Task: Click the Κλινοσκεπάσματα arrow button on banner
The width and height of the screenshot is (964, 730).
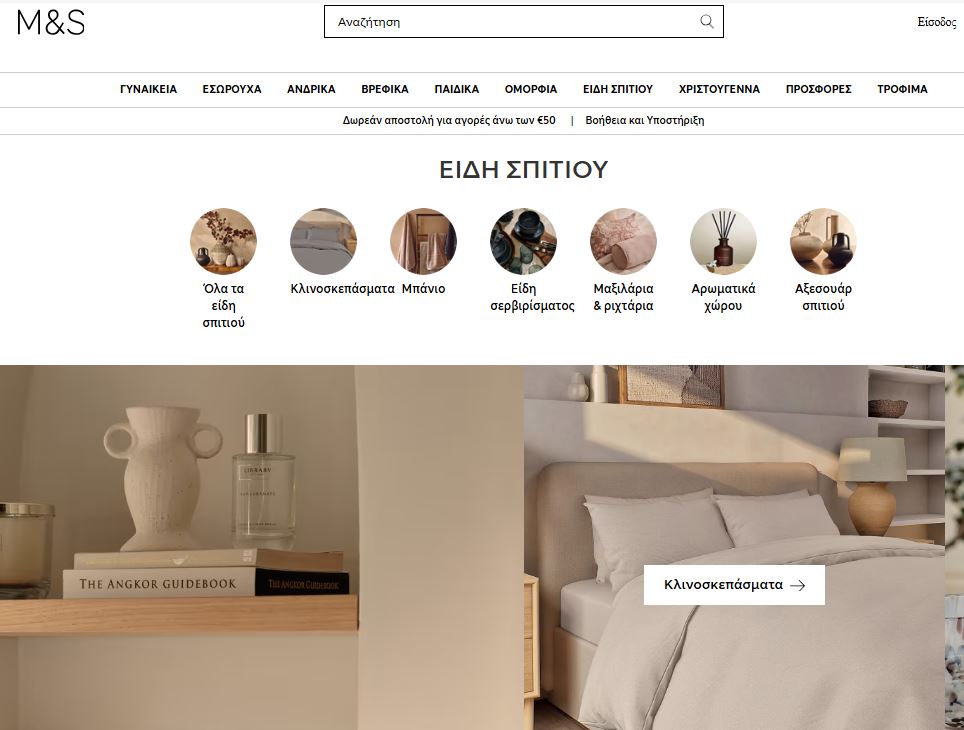Action: (734, 585)
